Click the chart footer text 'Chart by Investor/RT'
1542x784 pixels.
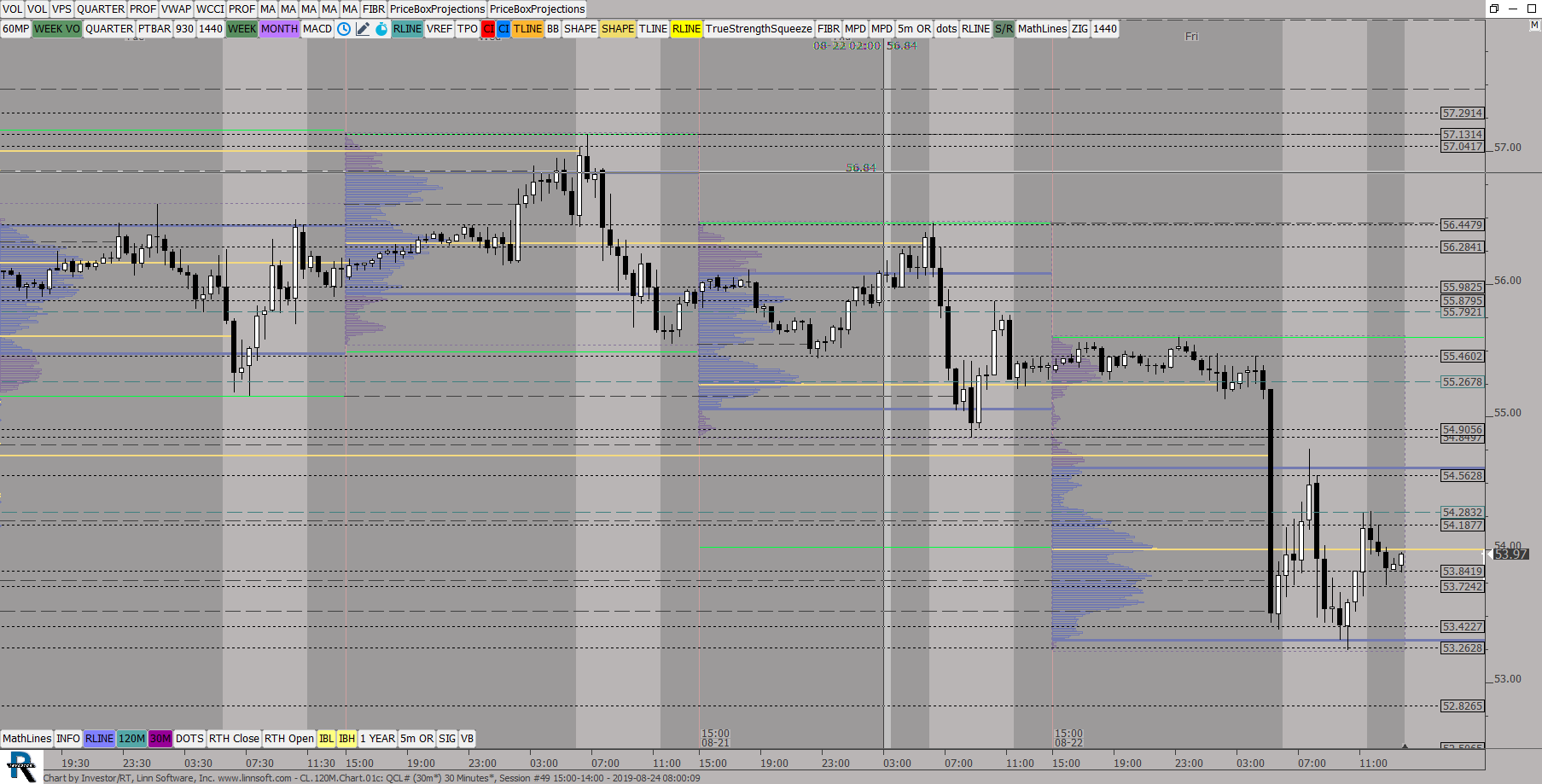tap(88, 778)
